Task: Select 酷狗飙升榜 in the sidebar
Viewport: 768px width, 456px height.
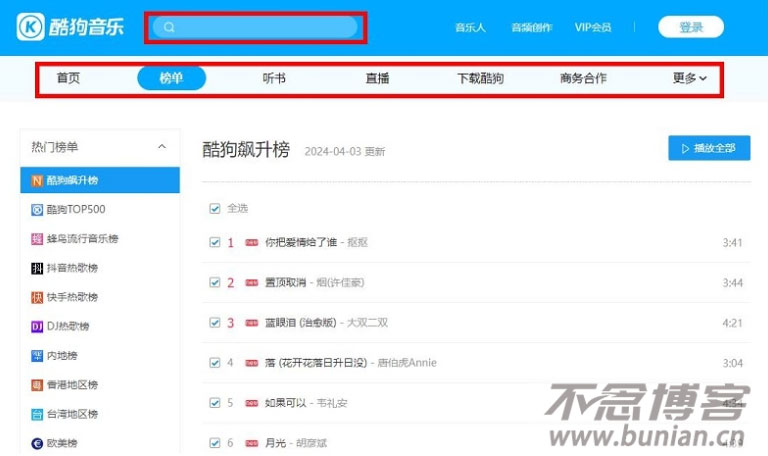Action: point(100,180)
